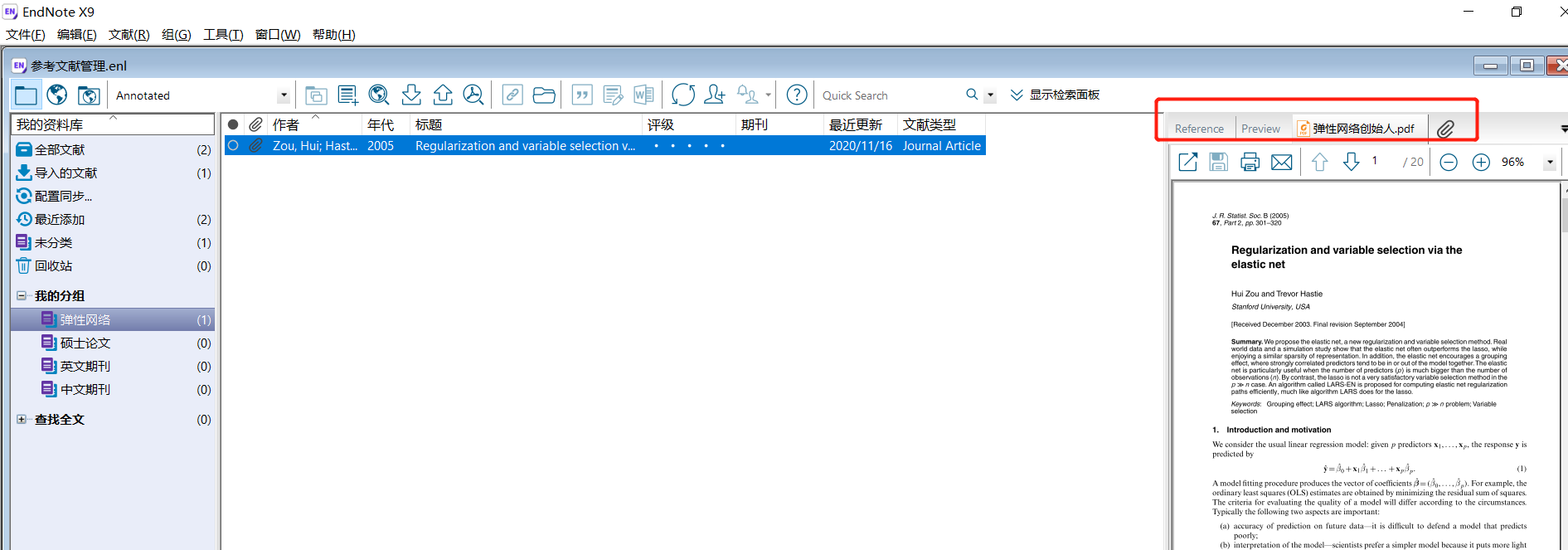Go to next PDF page arrow
Screen dimensions: 1568x550
[x=1352, y=162]
